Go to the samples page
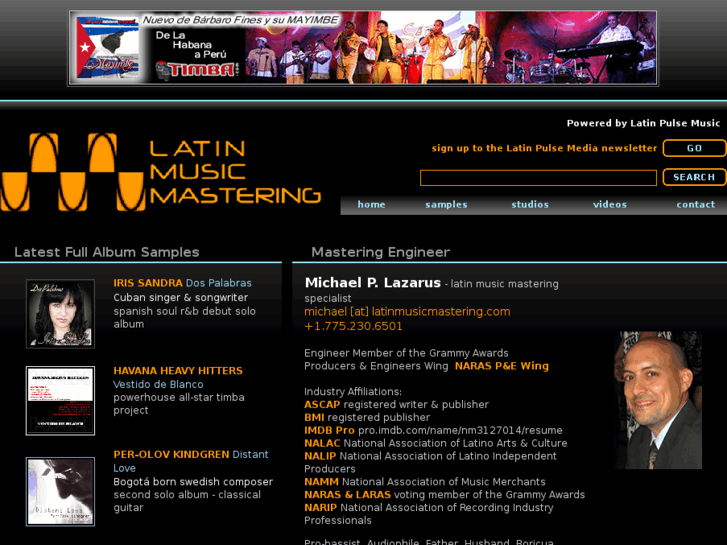The width and height of the screenshot is (727, 545). click(446, 205)
